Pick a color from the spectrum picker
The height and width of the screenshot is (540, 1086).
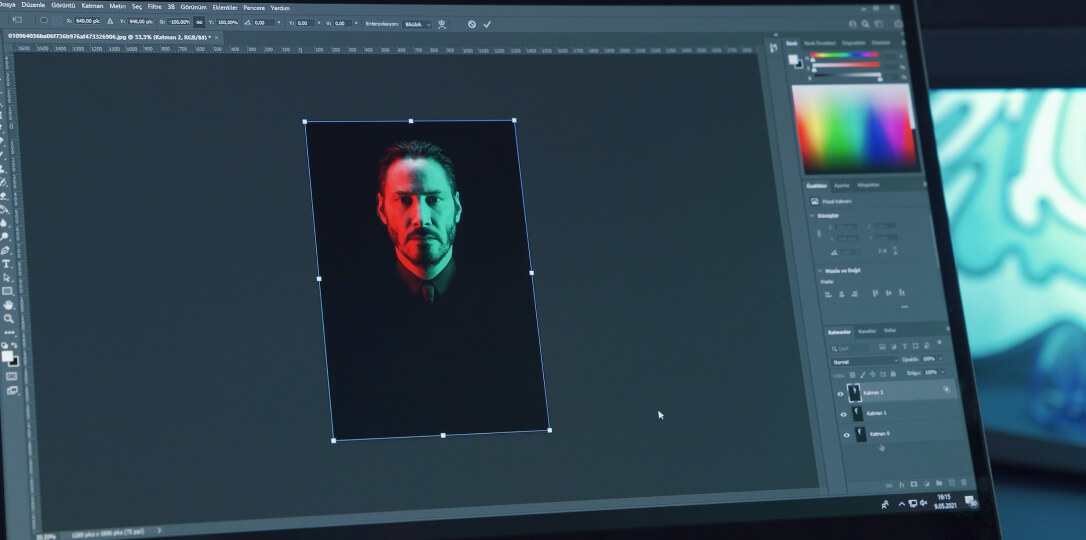[853, 127]
